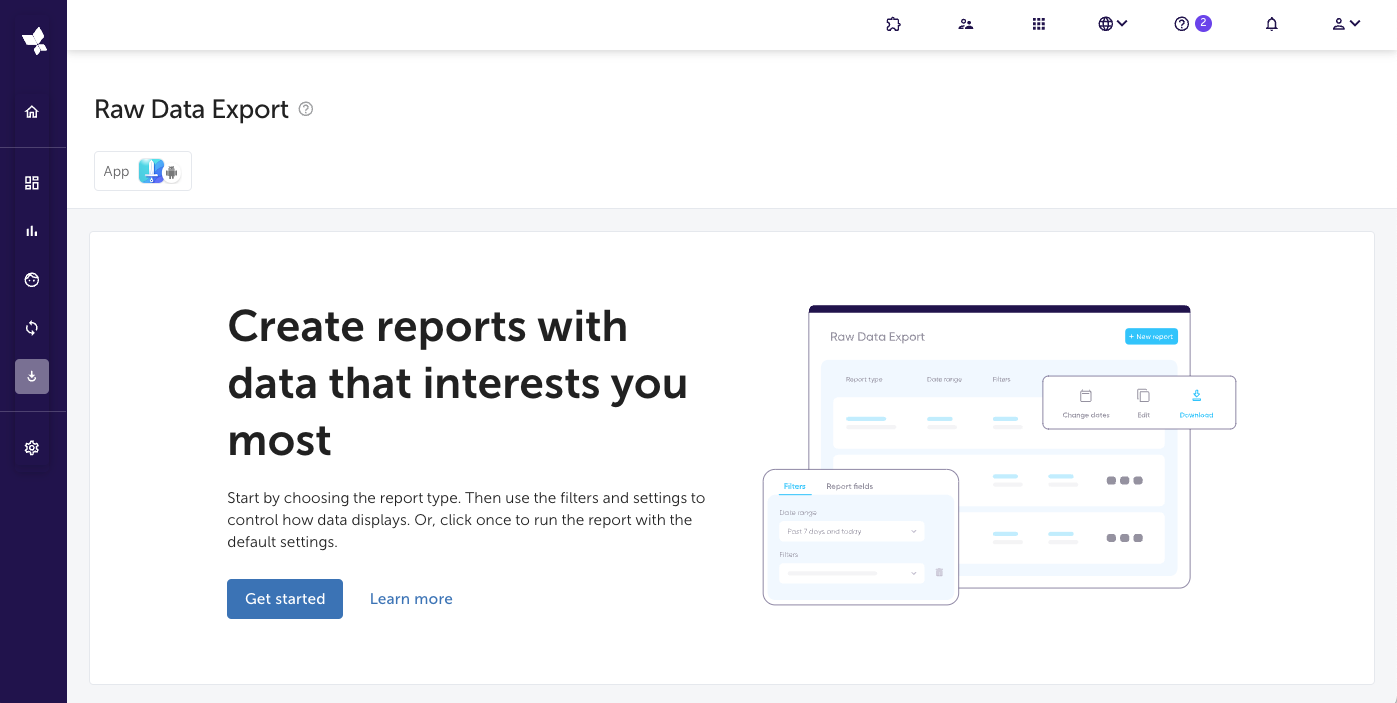
Task: Expand the user account dropdown
Action: tap(1346, 24)
